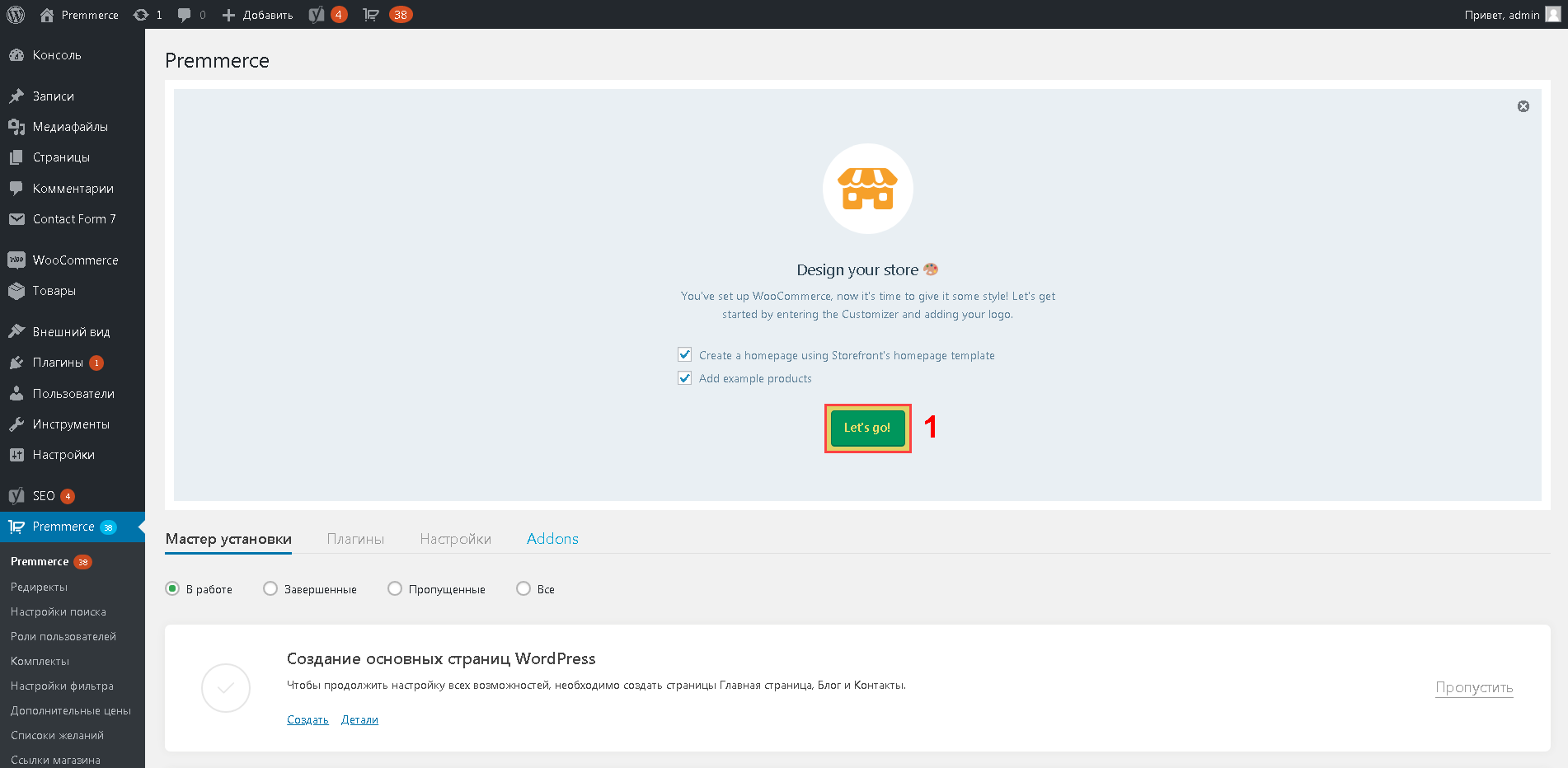Viewport: 1568px width, 768px height.
Task: Open Комментарии sidebar icon
Action: [16, 189]
